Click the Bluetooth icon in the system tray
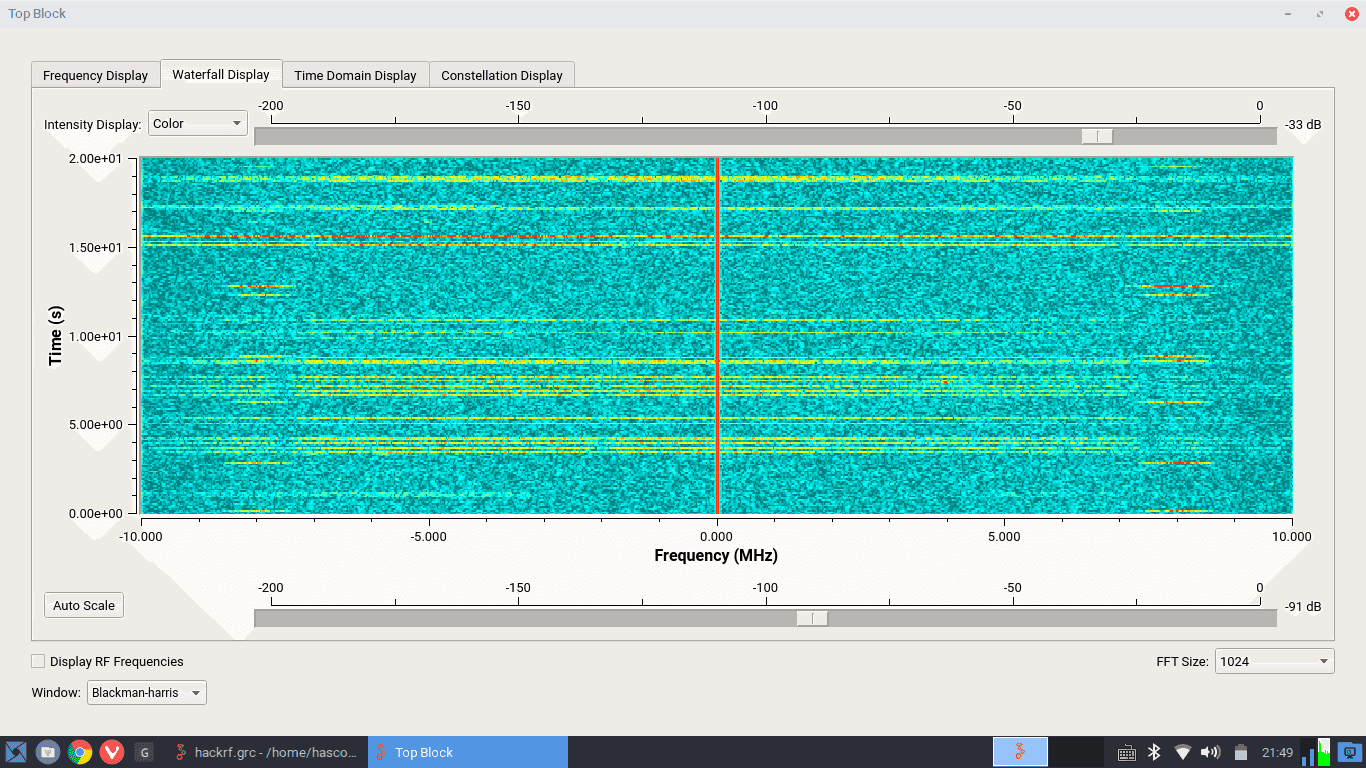Viewport: 1366px width, 768px height. (x=1153, y=752)
